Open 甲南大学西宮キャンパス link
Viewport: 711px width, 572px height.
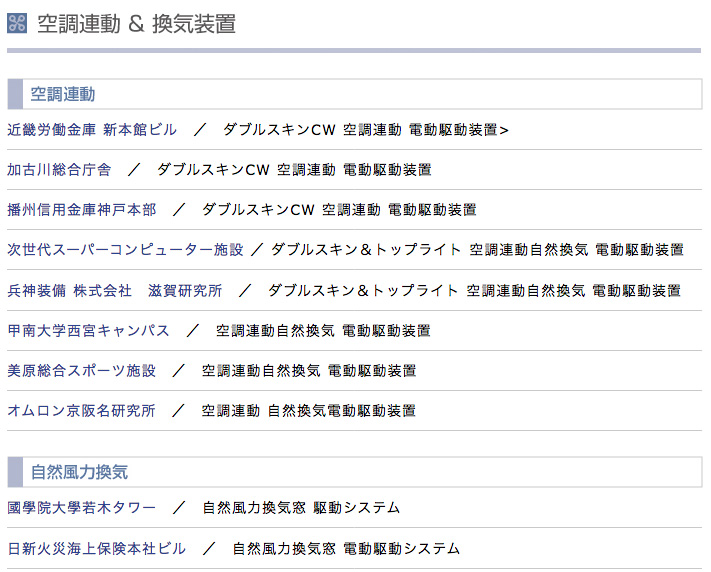tap(88, 331)
